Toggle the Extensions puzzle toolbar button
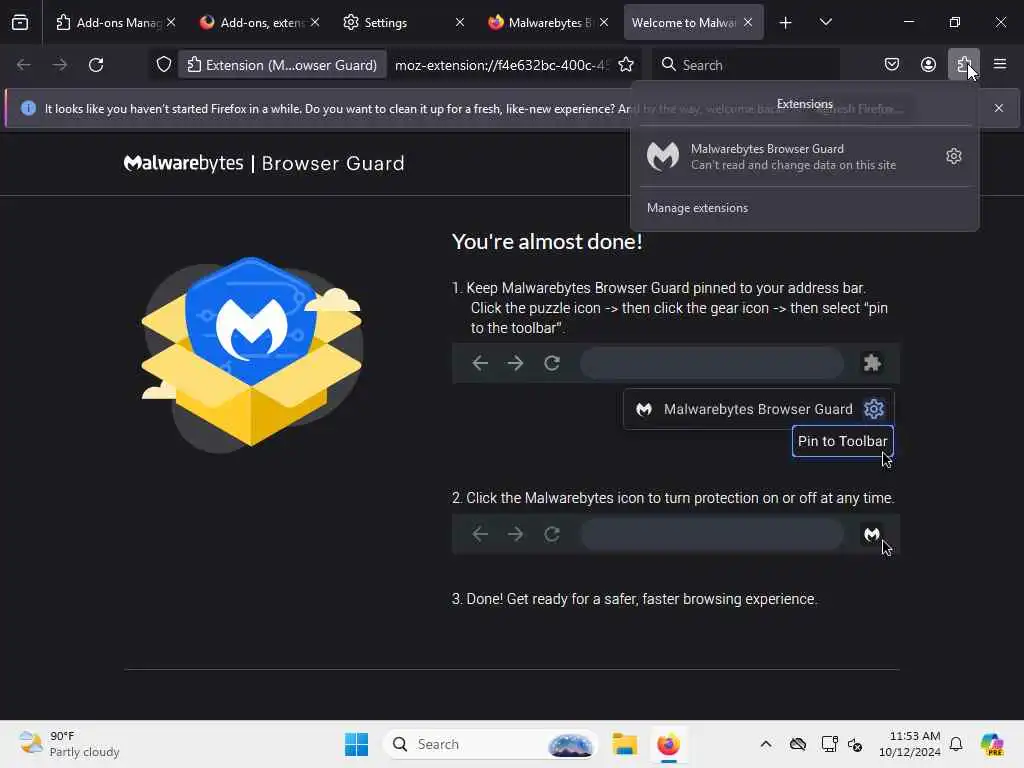 (964, 65)
